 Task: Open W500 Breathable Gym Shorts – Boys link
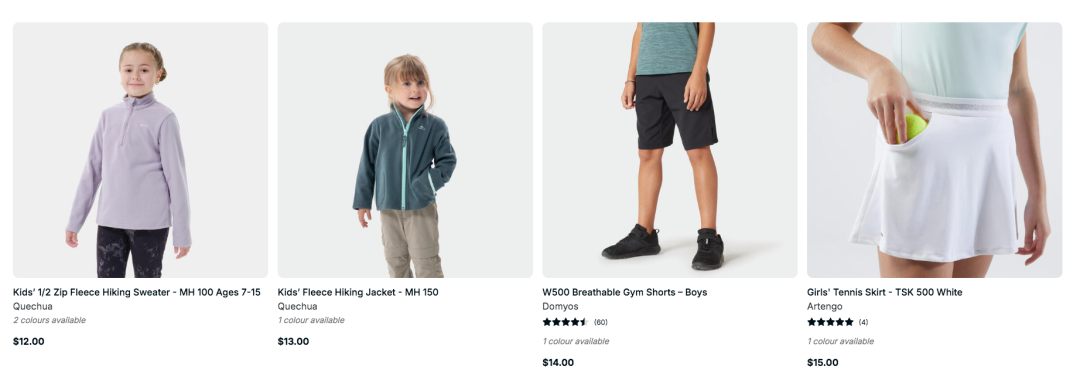coord(625,293)
